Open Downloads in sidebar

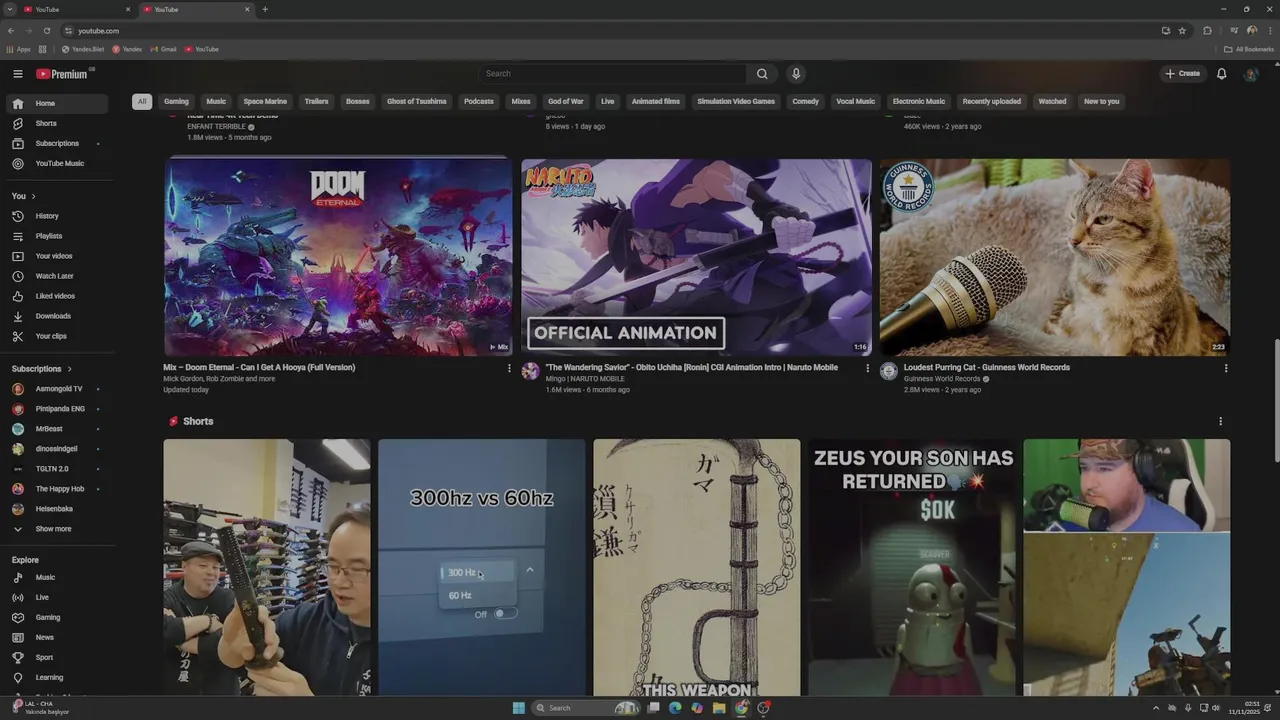point(57,316)
